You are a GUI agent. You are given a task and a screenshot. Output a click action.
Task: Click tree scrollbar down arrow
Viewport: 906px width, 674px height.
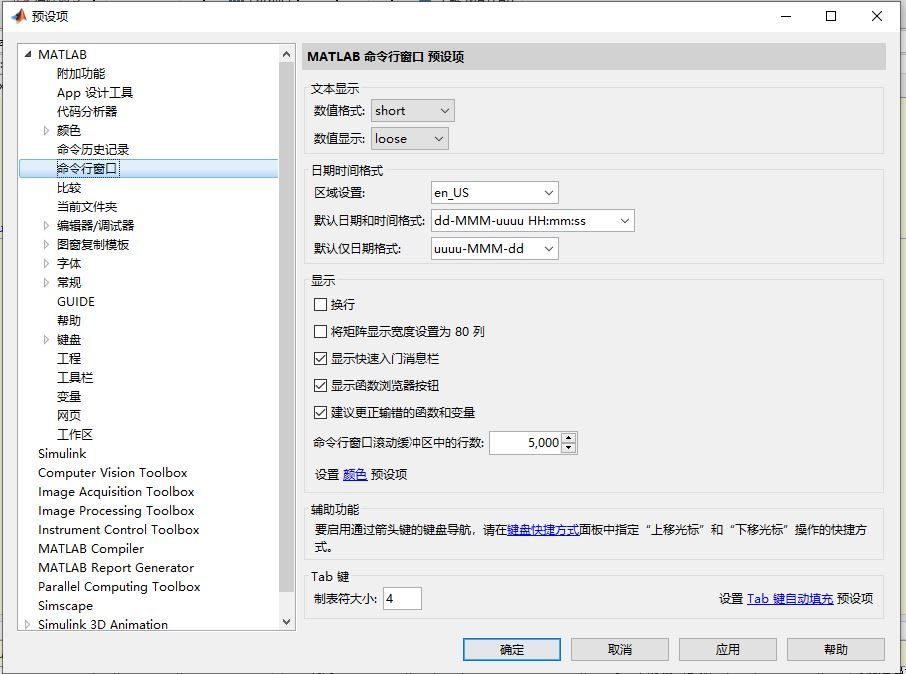(x=287, y=622)
